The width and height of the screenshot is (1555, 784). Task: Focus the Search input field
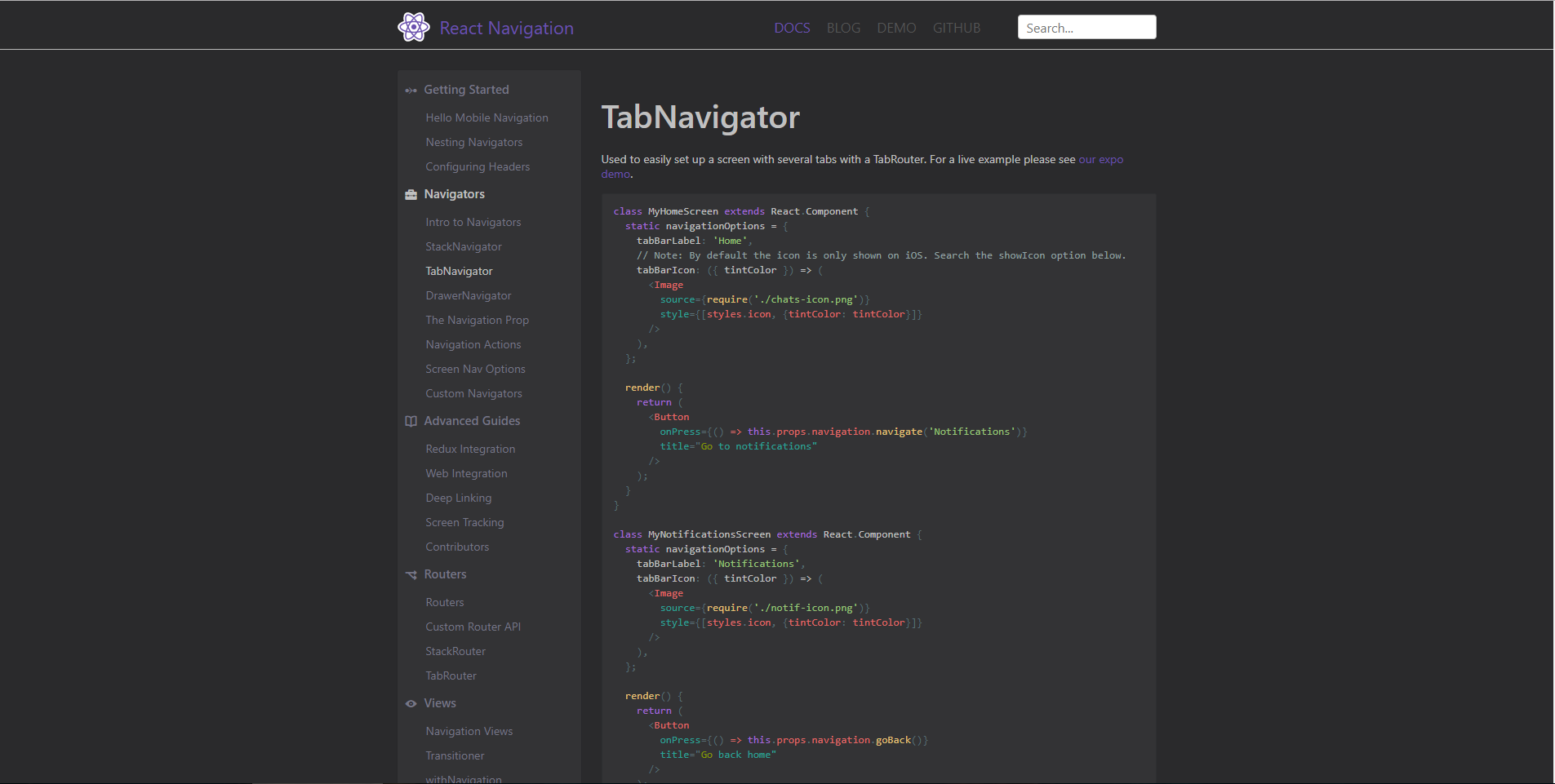coord(1086,27)
